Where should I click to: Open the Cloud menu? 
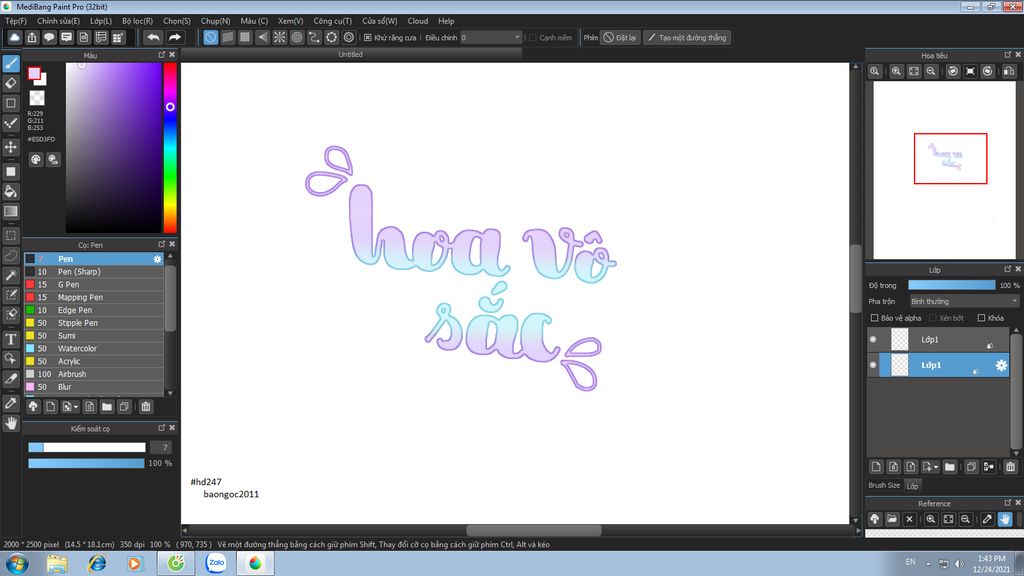point(418,21)
